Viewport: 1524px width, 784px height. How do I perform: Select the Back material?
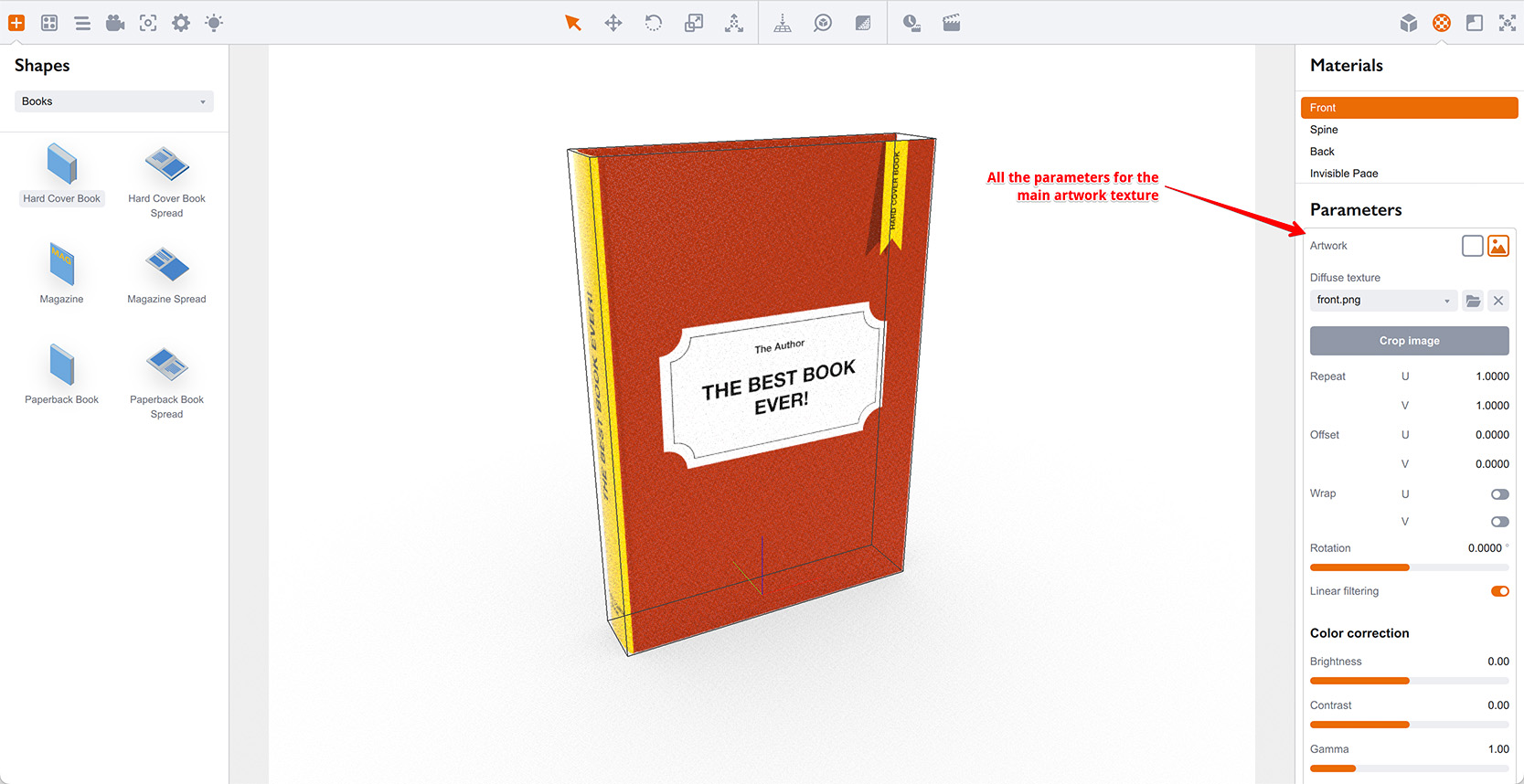[1322, 152]
